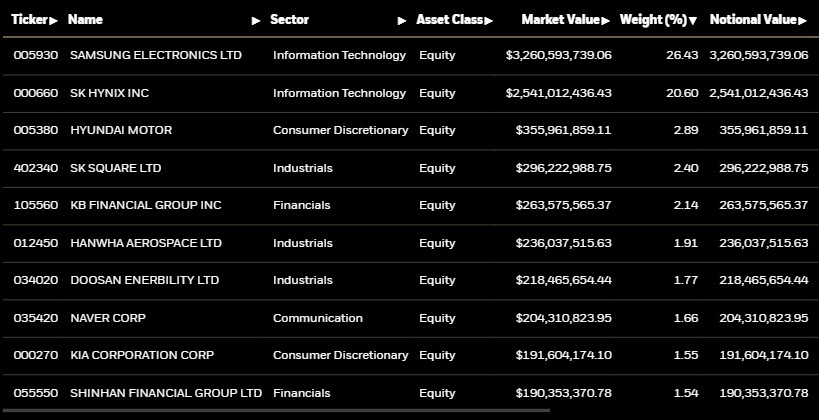Click Hyundai Motor's market value $355,961,859.11

(563, 130)
